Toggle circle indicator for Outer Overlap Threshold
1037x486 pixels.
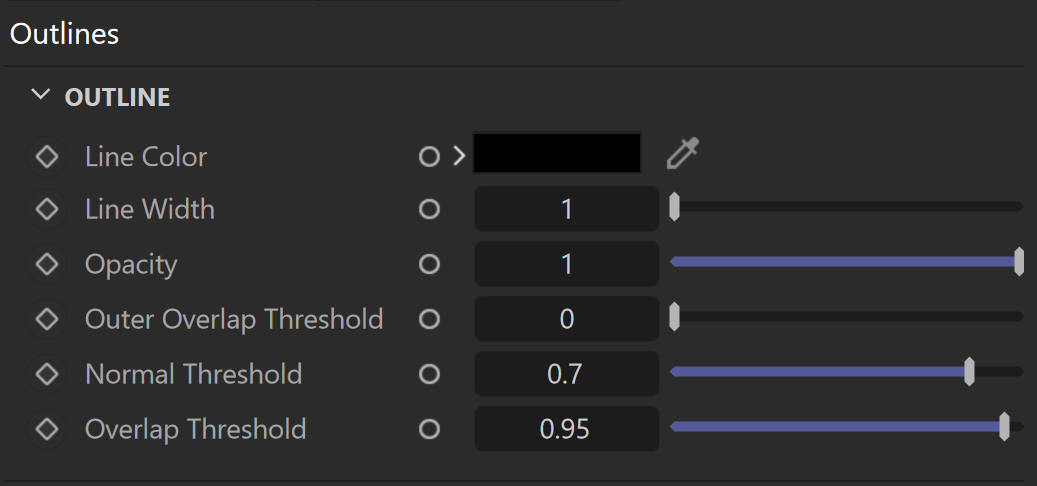(429, 319)
